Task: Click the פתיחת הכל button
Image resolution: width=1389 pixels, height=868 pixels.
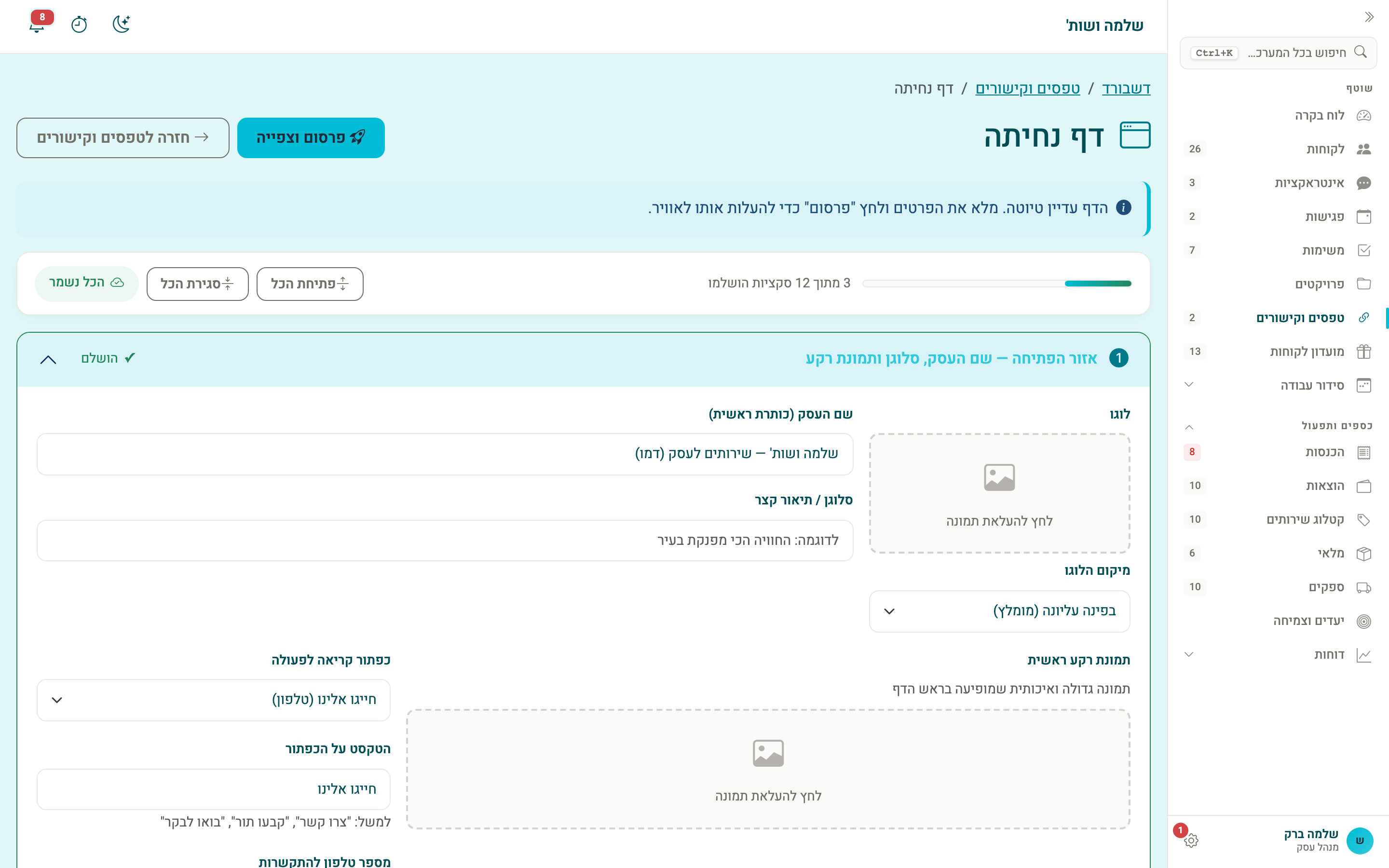Action: click(310, 284)
